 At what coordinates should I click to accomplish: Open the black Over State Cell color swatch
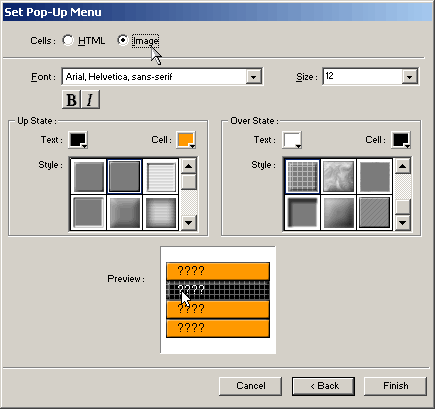[401, 140]
